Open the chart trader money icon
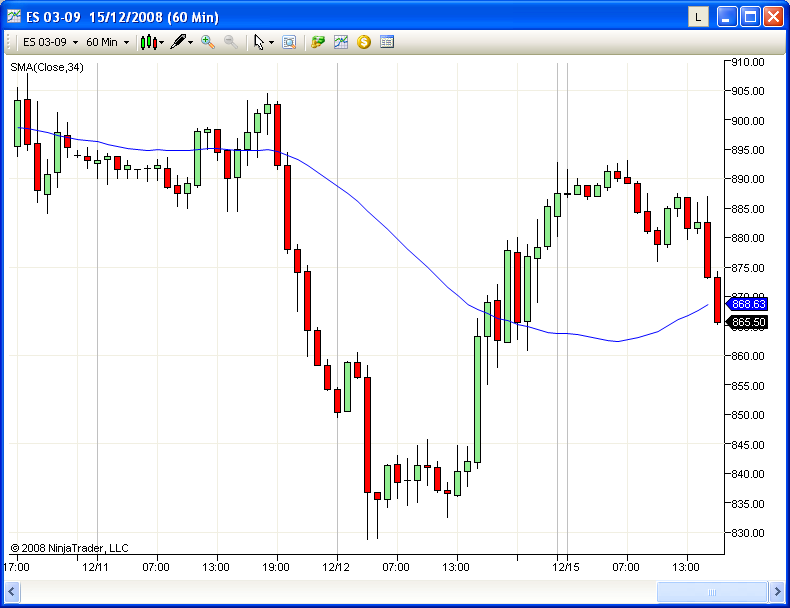The height and width of the screenshot is (608, 790). [318, 42]
